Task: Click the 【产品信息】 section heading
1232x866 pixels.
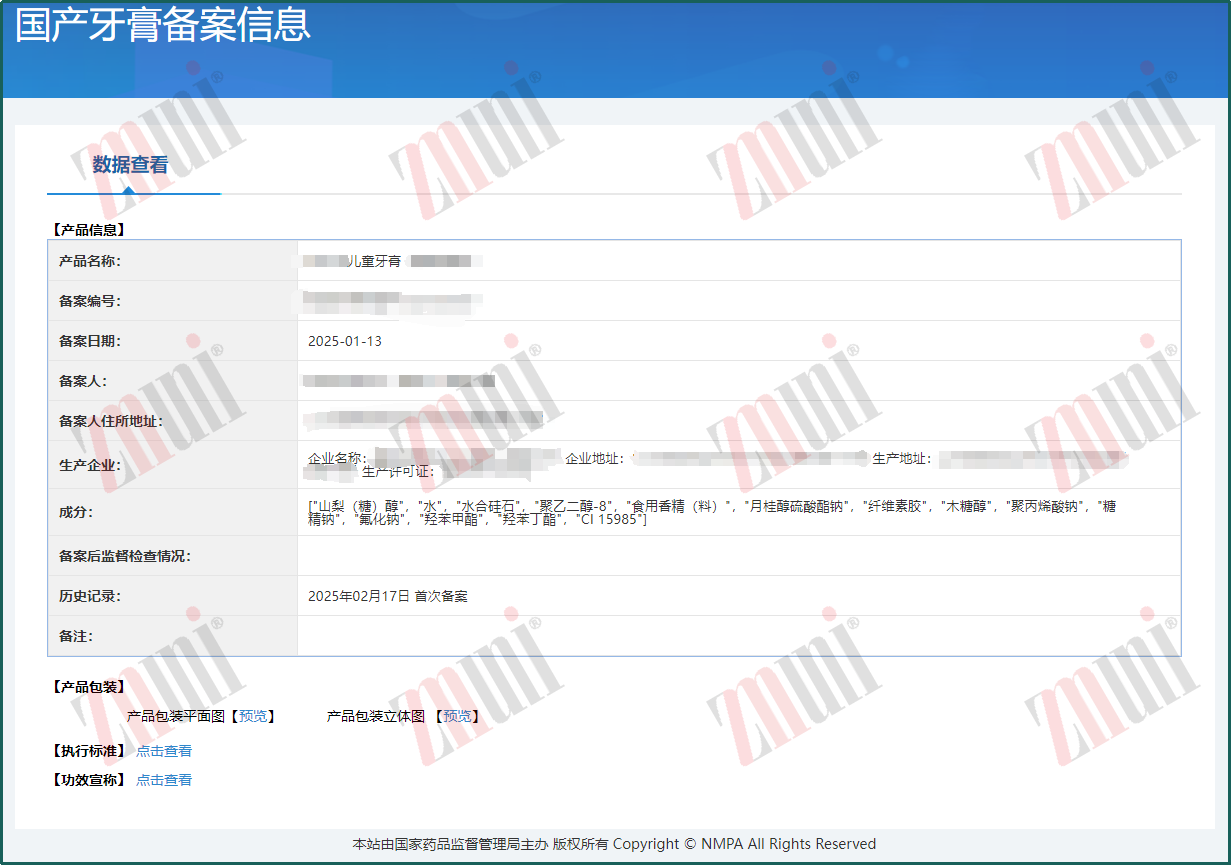Action: point(88,229)
